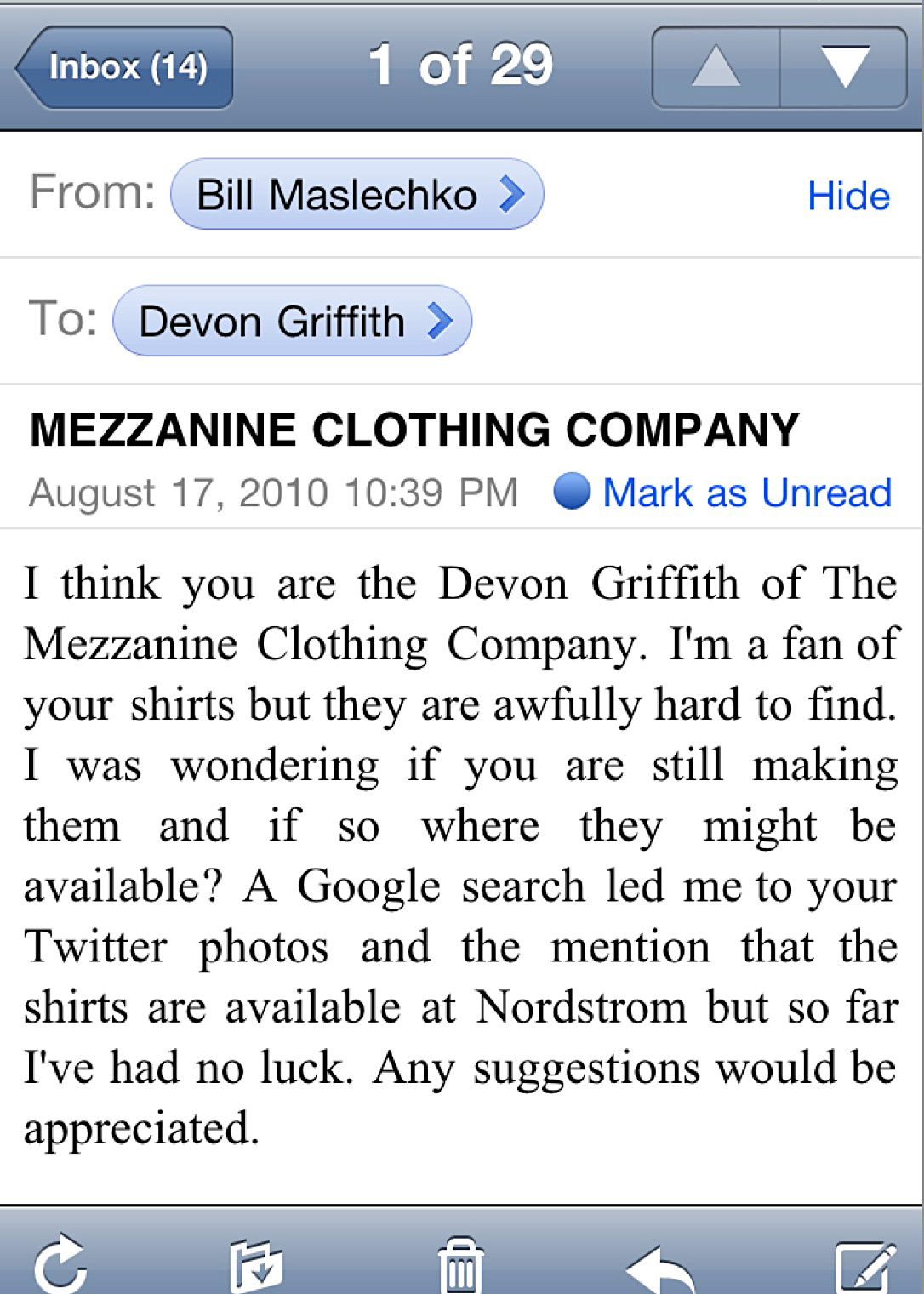This screenshot has height=1294, width=924.
Task: Open sender Bill Maslechko contact details
Action: pyautogui.click(x=356, y=194)
